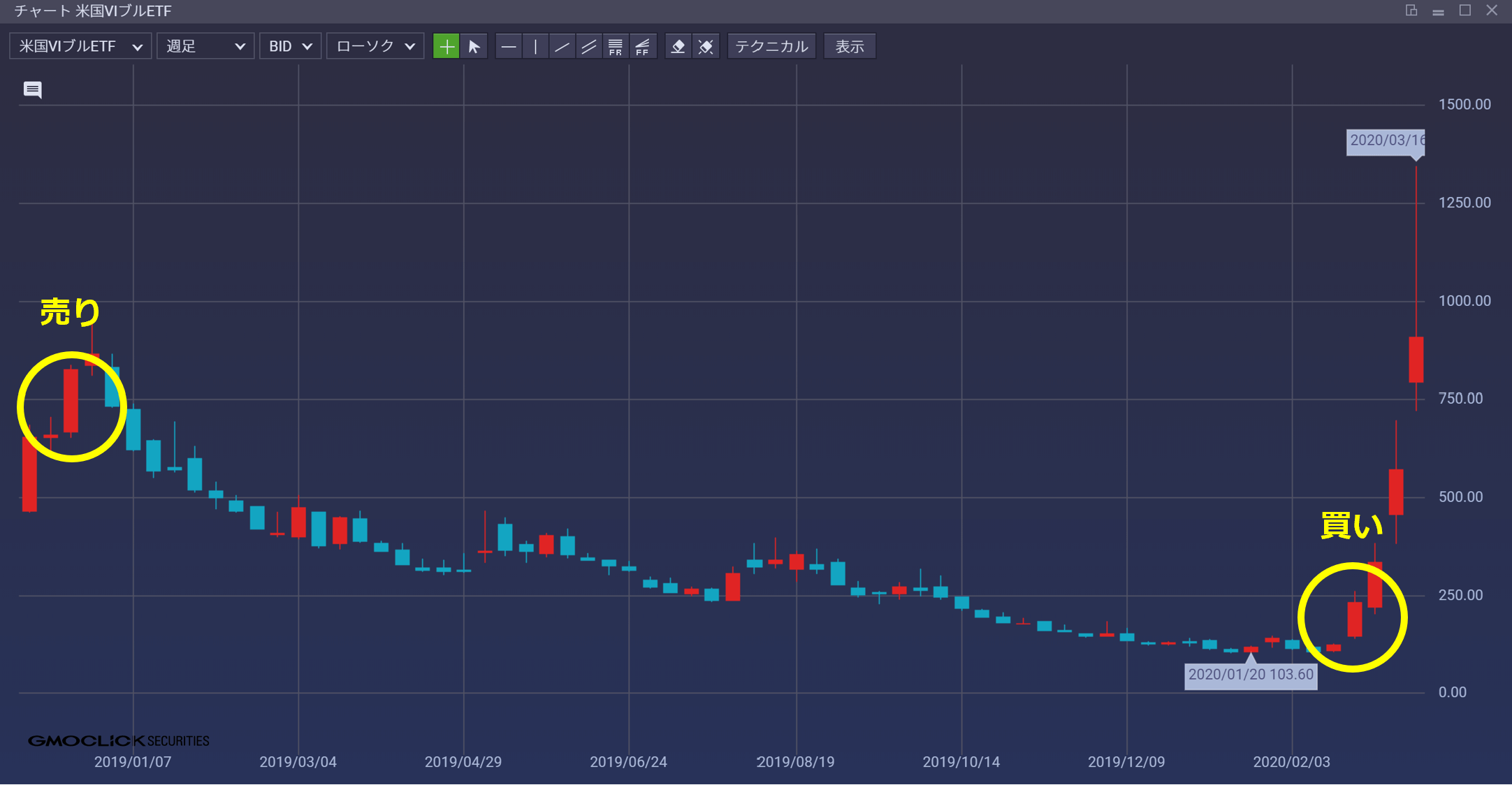Choose the horizontal line drawing tool
The height and width of the screenshot is (785, 1512).
click(509, 47)
